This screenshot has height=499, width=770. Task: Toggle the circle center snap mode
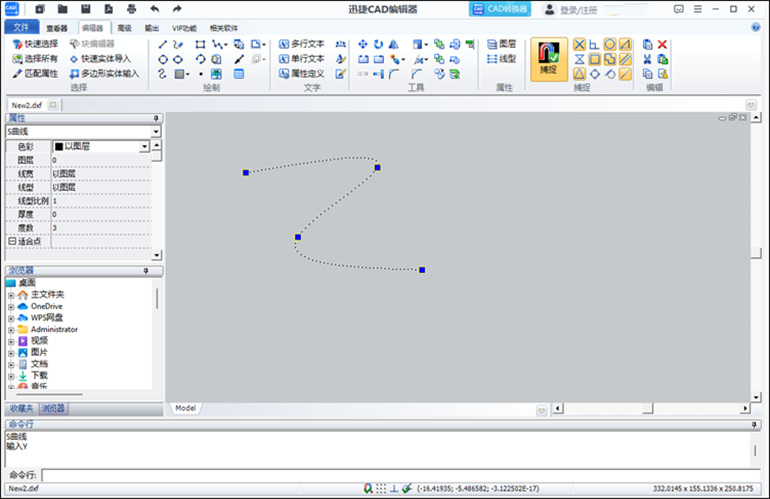pos(609,45)
